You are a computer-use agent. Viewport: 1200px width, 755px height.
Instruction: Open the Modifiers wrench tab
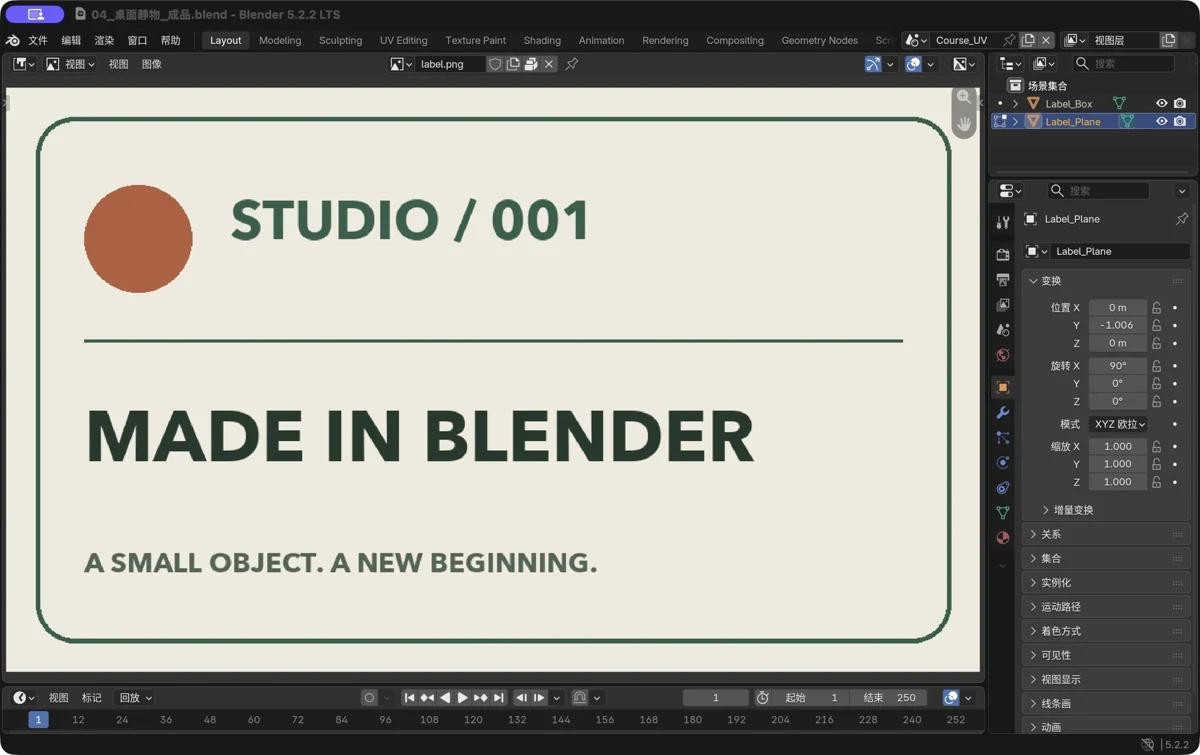pyautogui.click(x=1003, y=412)
